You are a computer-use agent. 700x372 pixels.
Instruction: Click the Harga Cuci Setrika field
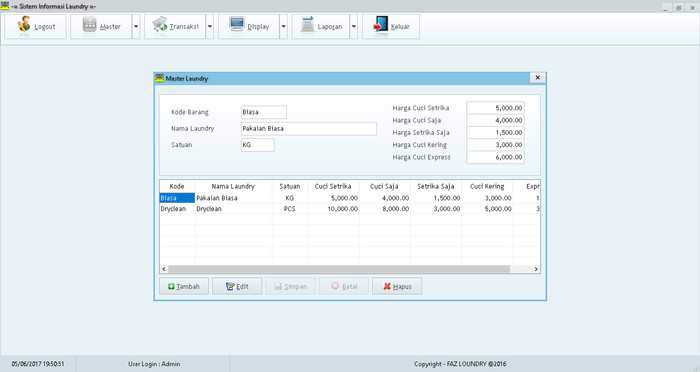[496, 108]
